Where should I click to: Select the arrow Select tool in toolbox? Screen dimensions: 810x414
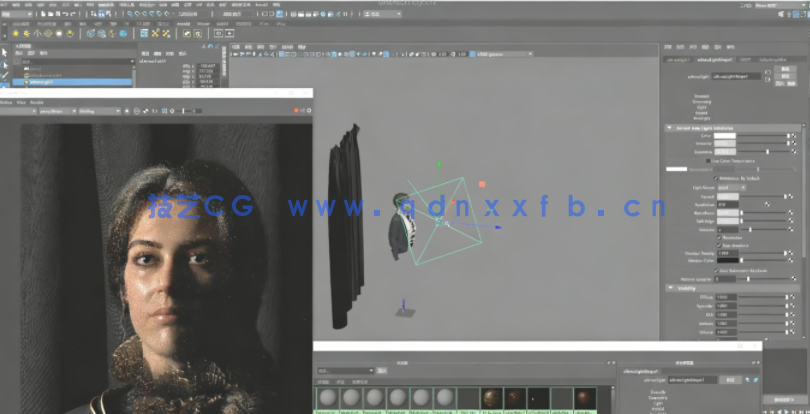point(5,50)
